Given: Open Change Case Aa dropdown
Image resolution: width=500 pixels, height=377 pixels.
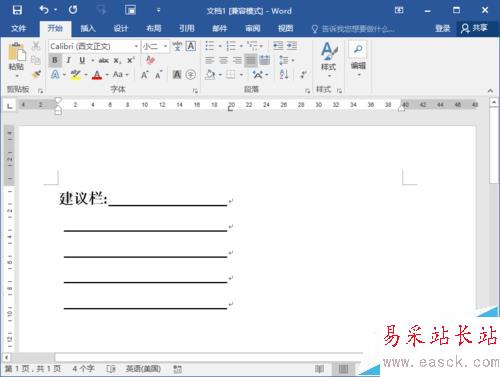Looking at the screenshot, I should (121, 75).
